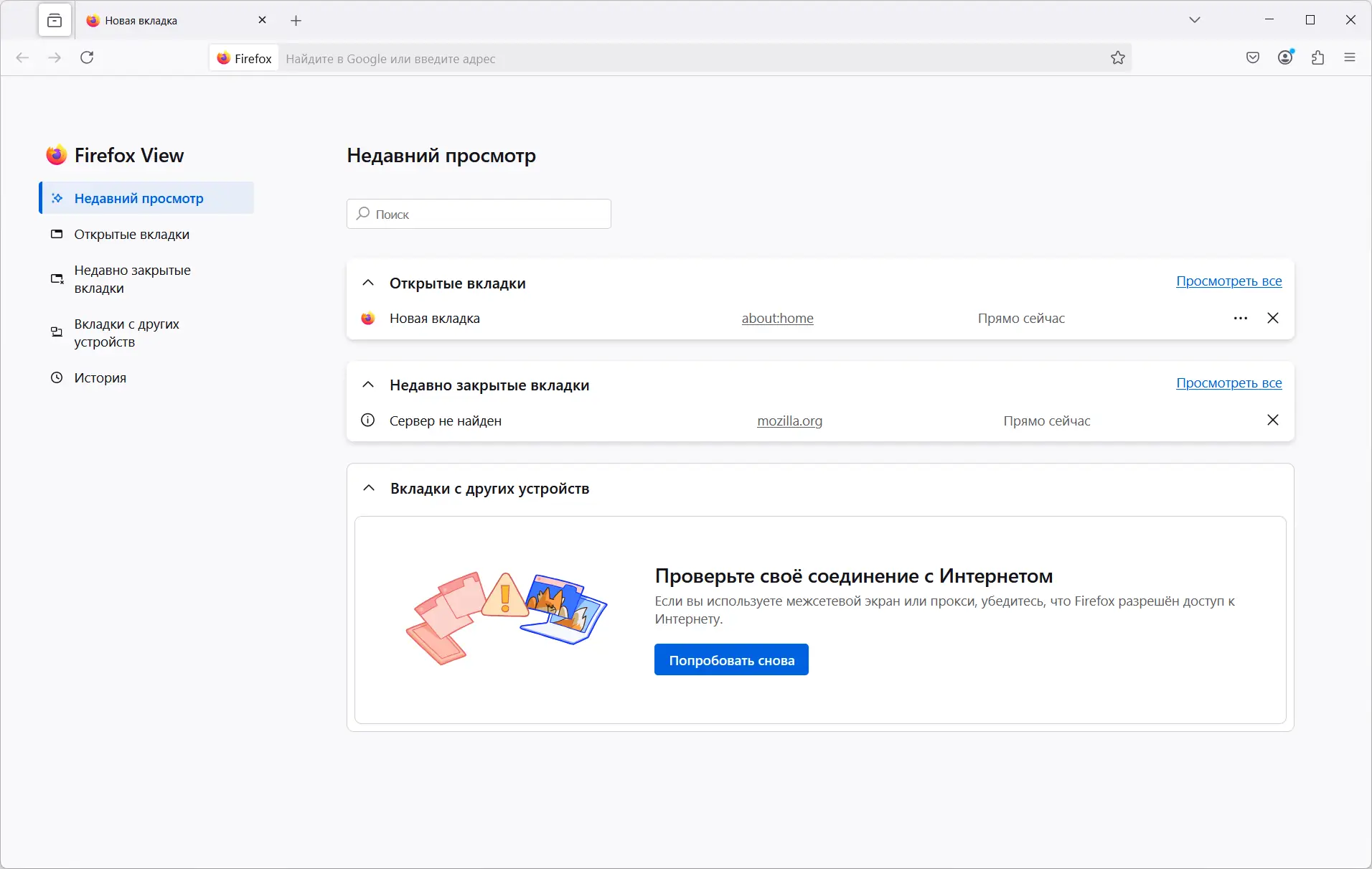1372x869 pixels.
Task: Bookmark this page with the star icon
Action: [x=1118, y=58]
